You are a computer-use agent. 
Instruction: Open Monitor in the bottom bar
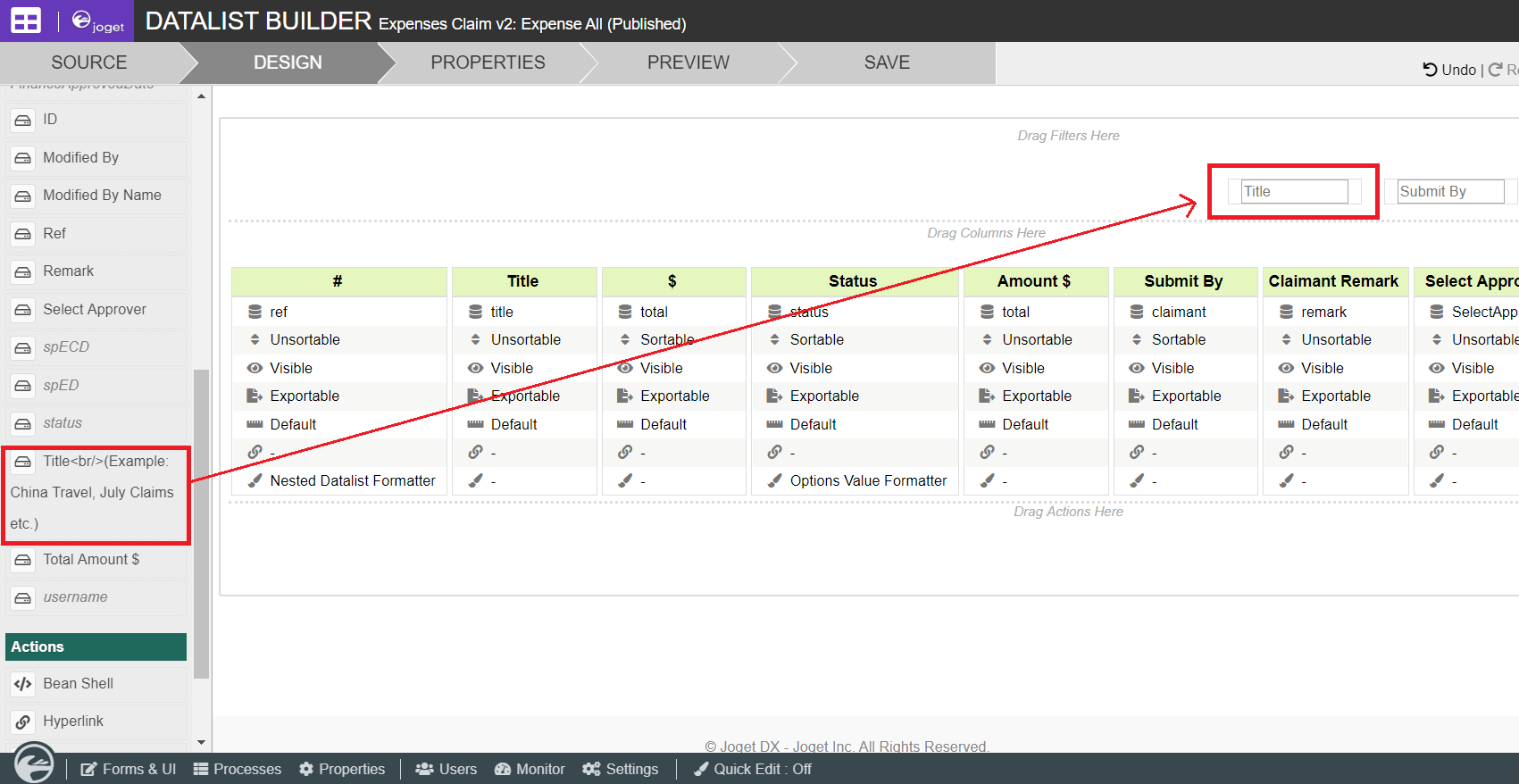[530, 769]
